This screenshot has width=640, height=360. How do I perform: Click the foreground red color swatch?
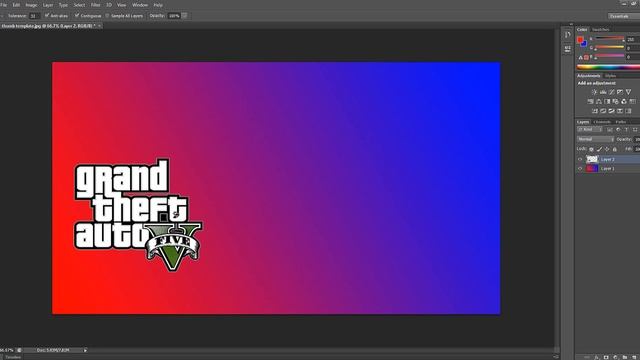point(580,40)
